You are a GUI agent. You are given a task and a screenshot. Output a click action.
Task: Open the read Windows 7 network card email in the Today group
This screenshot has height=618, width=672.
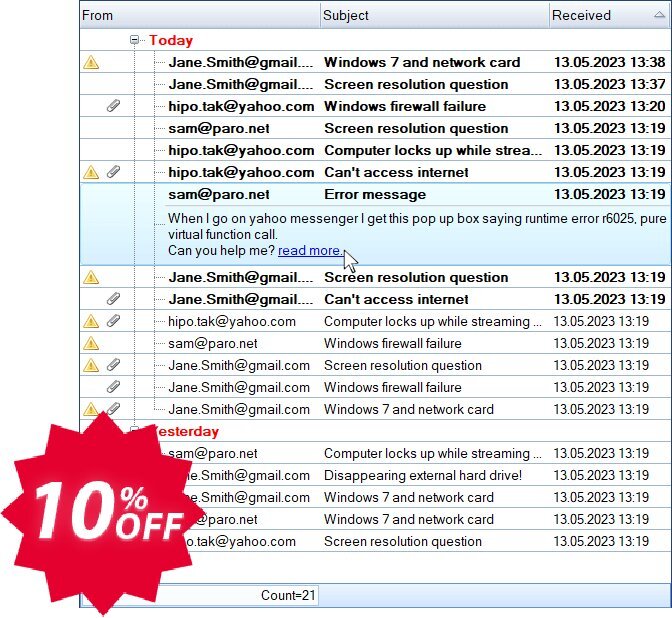[x=409, y=409]
